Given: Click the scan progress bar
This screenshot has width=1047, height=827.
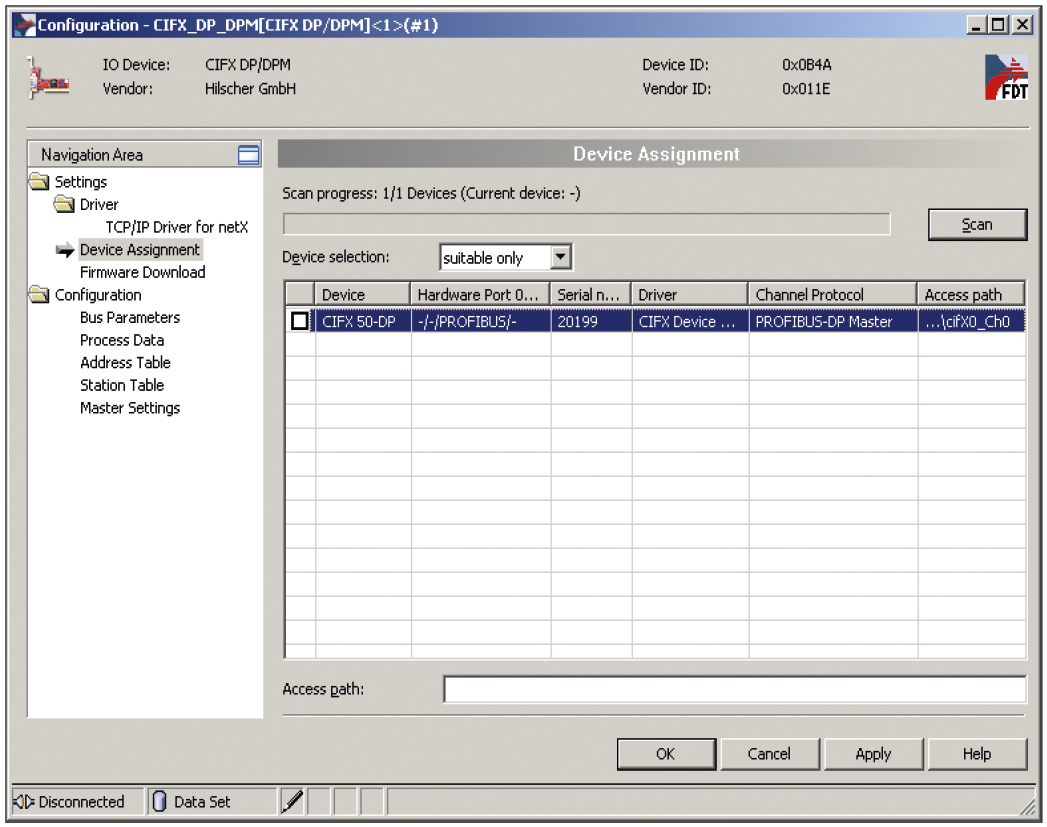Looking at the screenshot, I should pyautogui.click(x=586, y=224).
